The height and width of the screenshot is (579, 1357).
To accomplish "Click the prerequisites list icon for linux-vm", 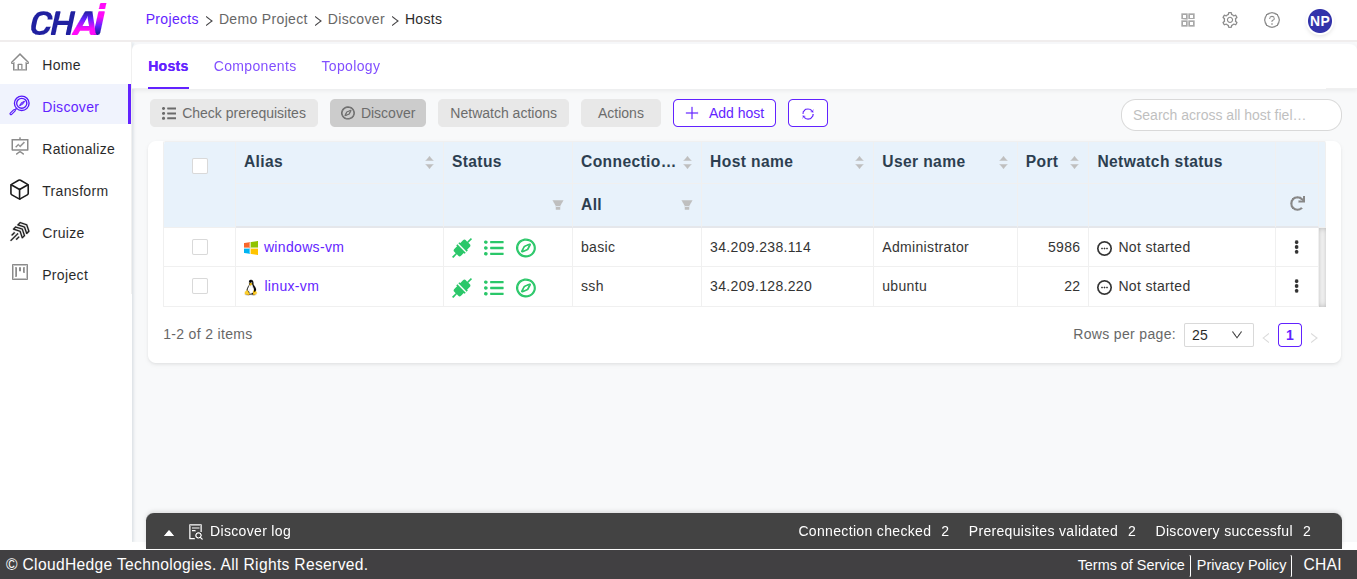I will (494, 288).
